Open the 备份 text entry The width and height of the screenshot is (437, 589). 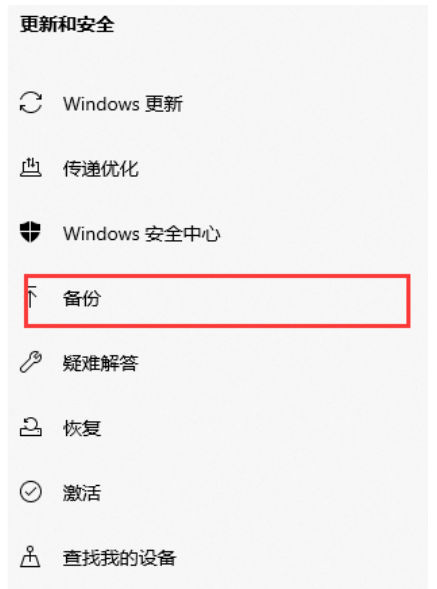pyautogui.click(x=82, y=299)
